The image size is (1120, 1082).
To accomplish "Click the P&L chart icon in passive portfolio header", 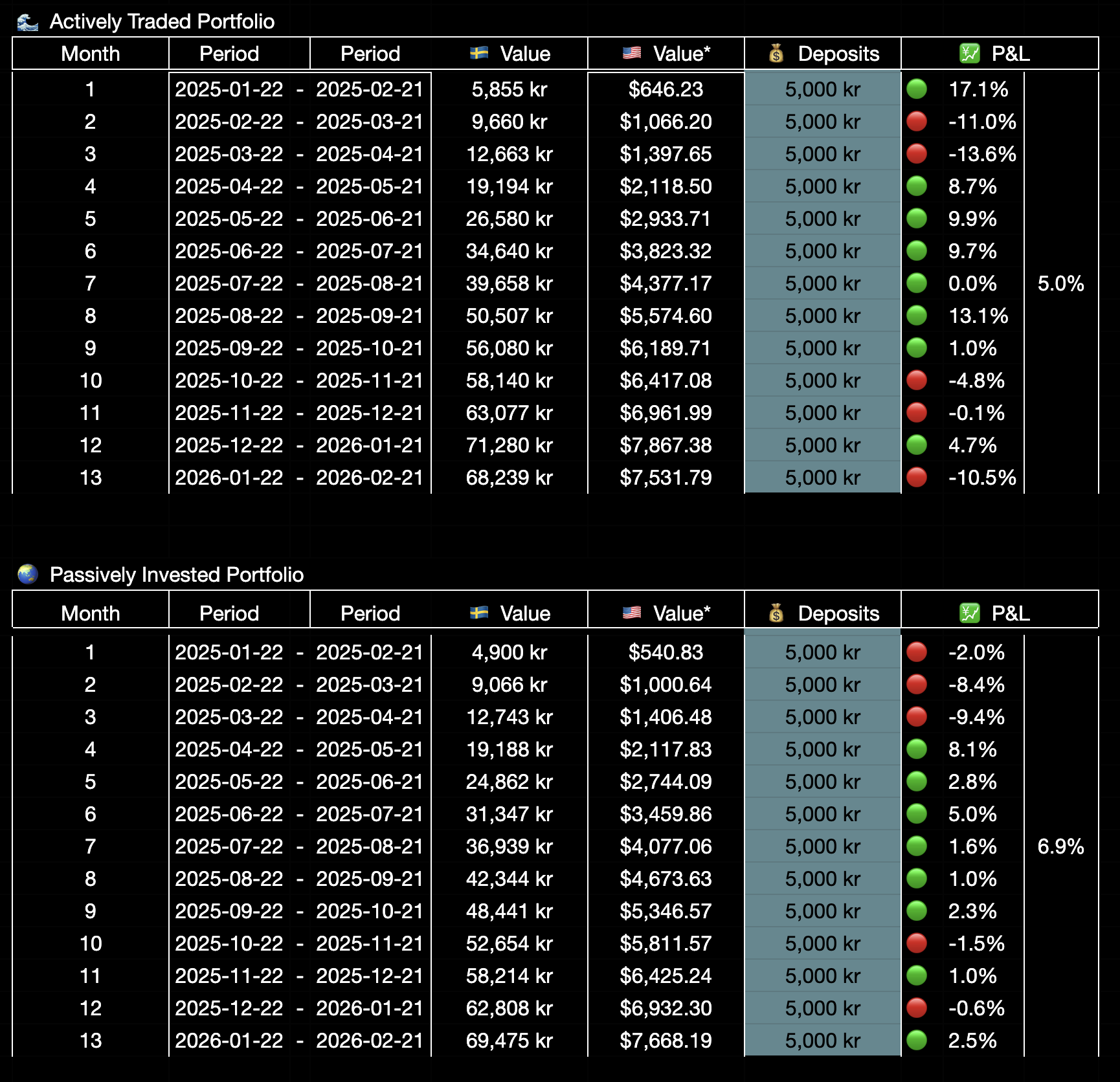I will 969,612.
